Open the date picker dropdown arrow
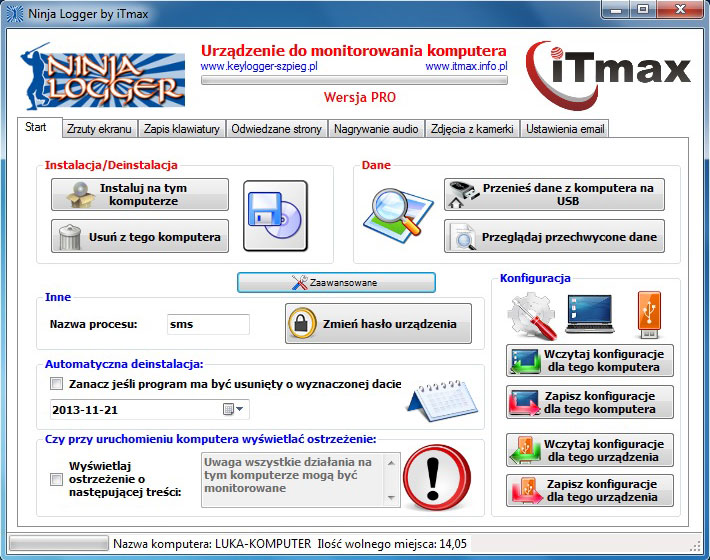The width and height of the screenshot is (710, 560). tap(240, 409)
